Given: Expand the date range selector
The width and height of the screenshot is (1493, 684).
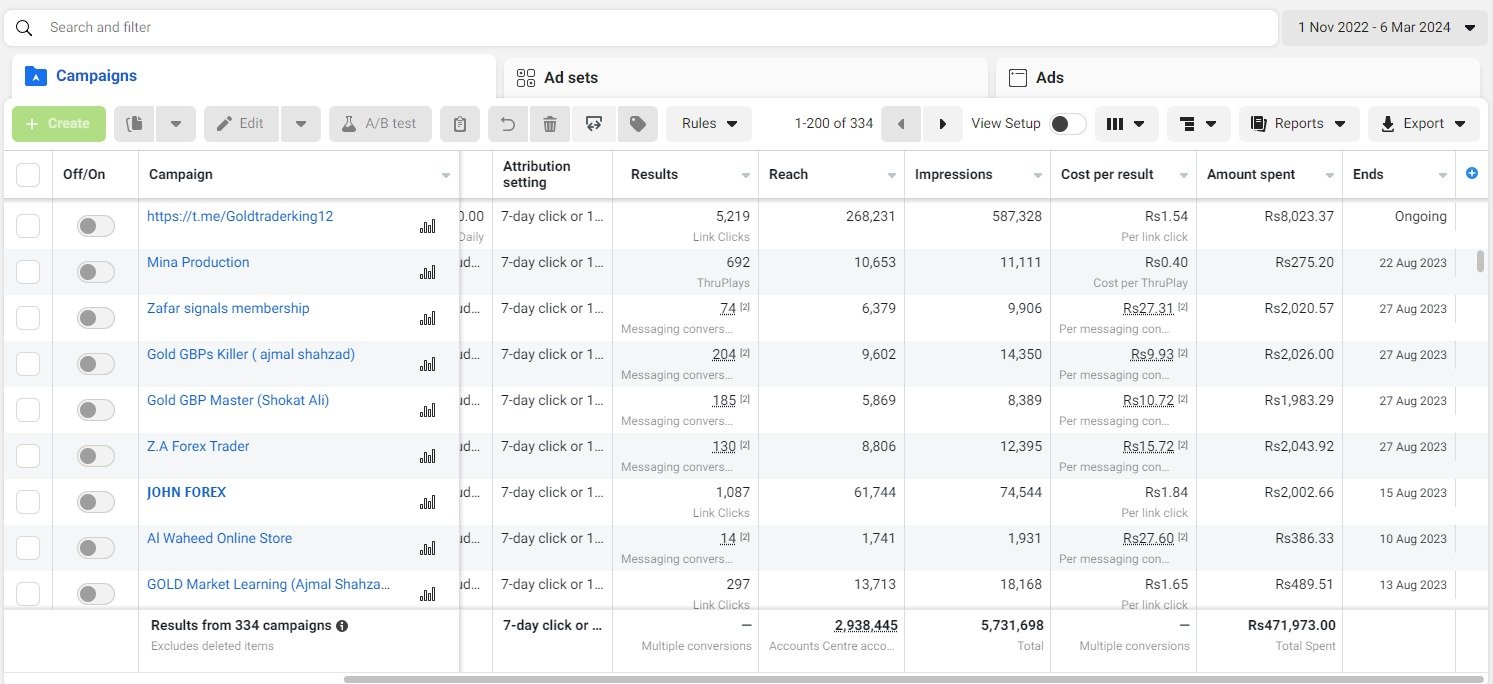Looking at the screenshot, I should pos(1385,28).
